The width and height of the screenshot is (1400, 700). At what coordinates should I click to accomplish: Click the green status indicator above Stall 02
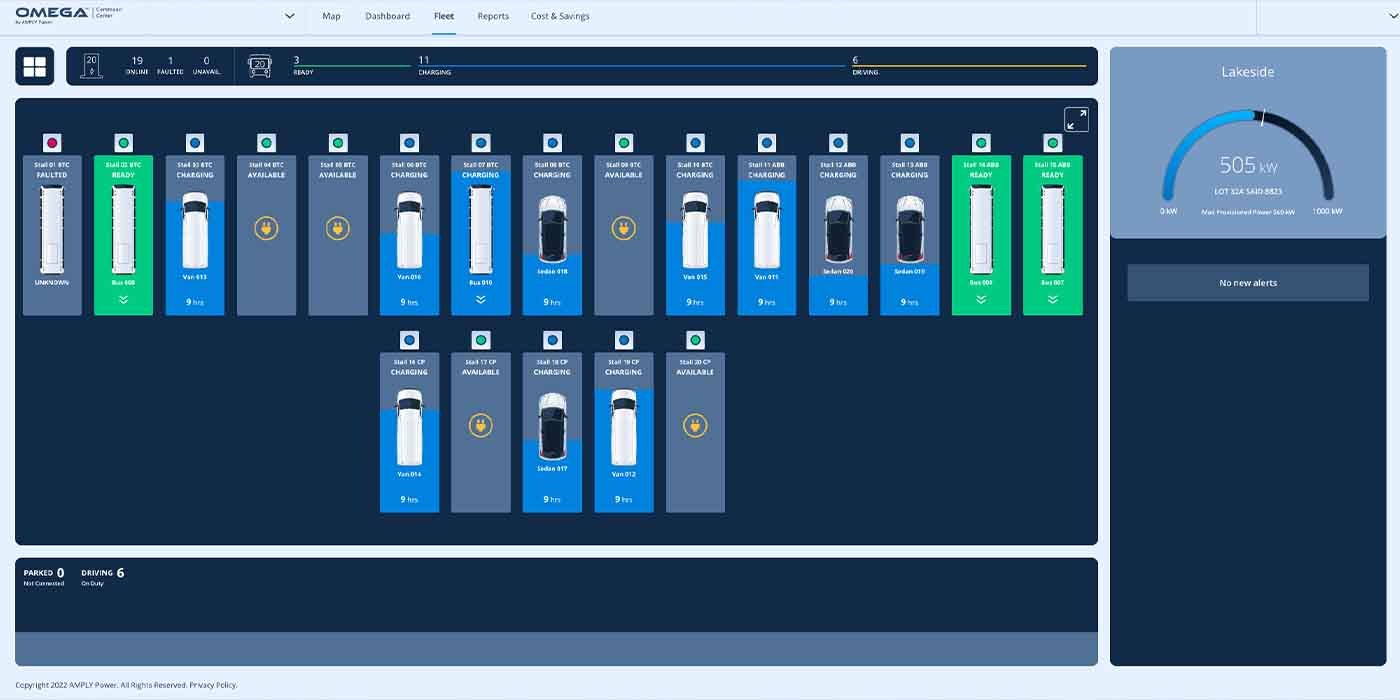point(124,143)
